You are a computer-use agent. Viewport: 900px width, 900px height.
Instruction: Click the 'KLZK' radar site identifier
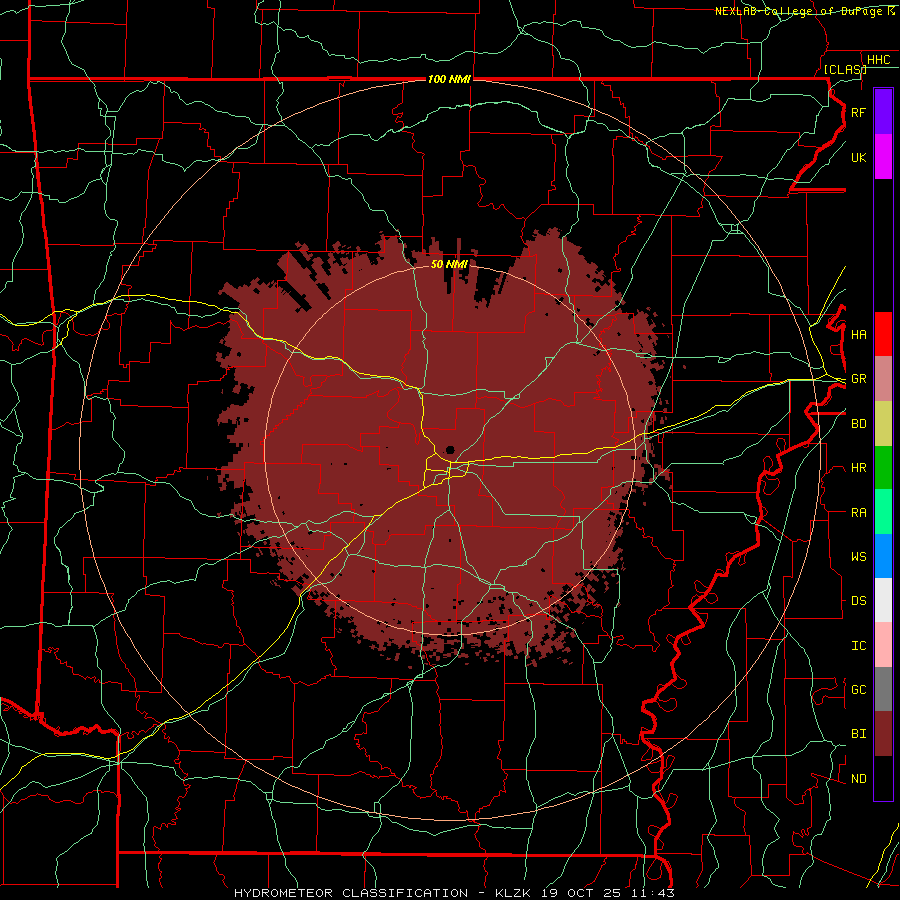click(513, 893)
